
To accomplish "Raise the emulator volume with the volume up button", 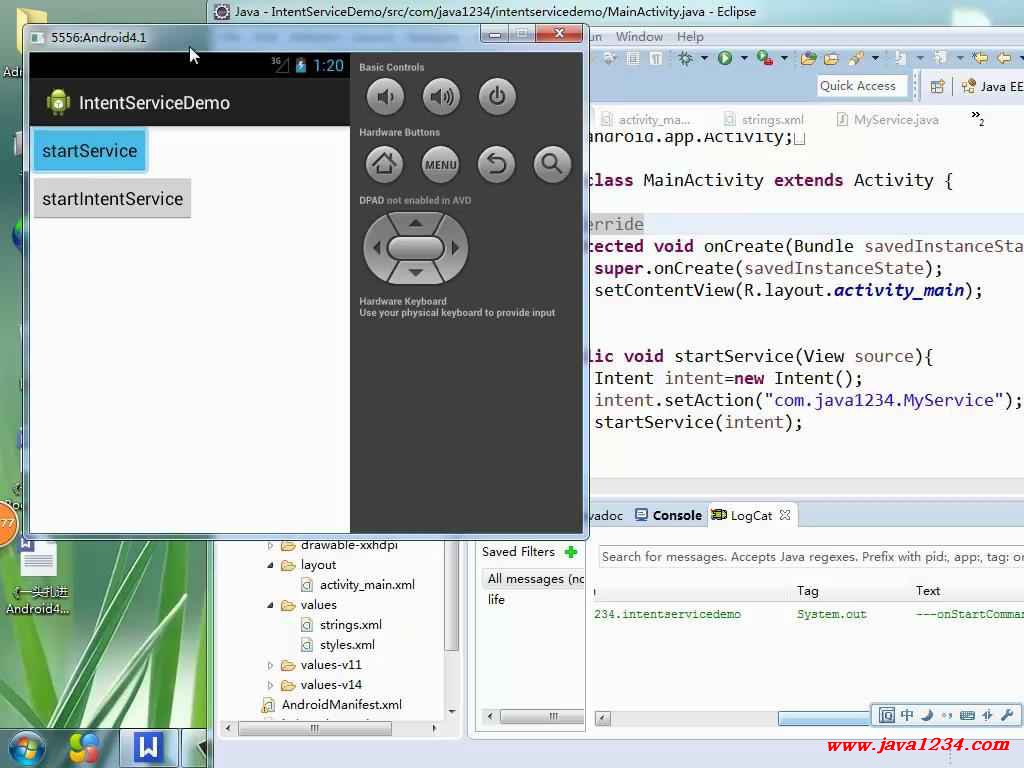I will coord(441,97).
